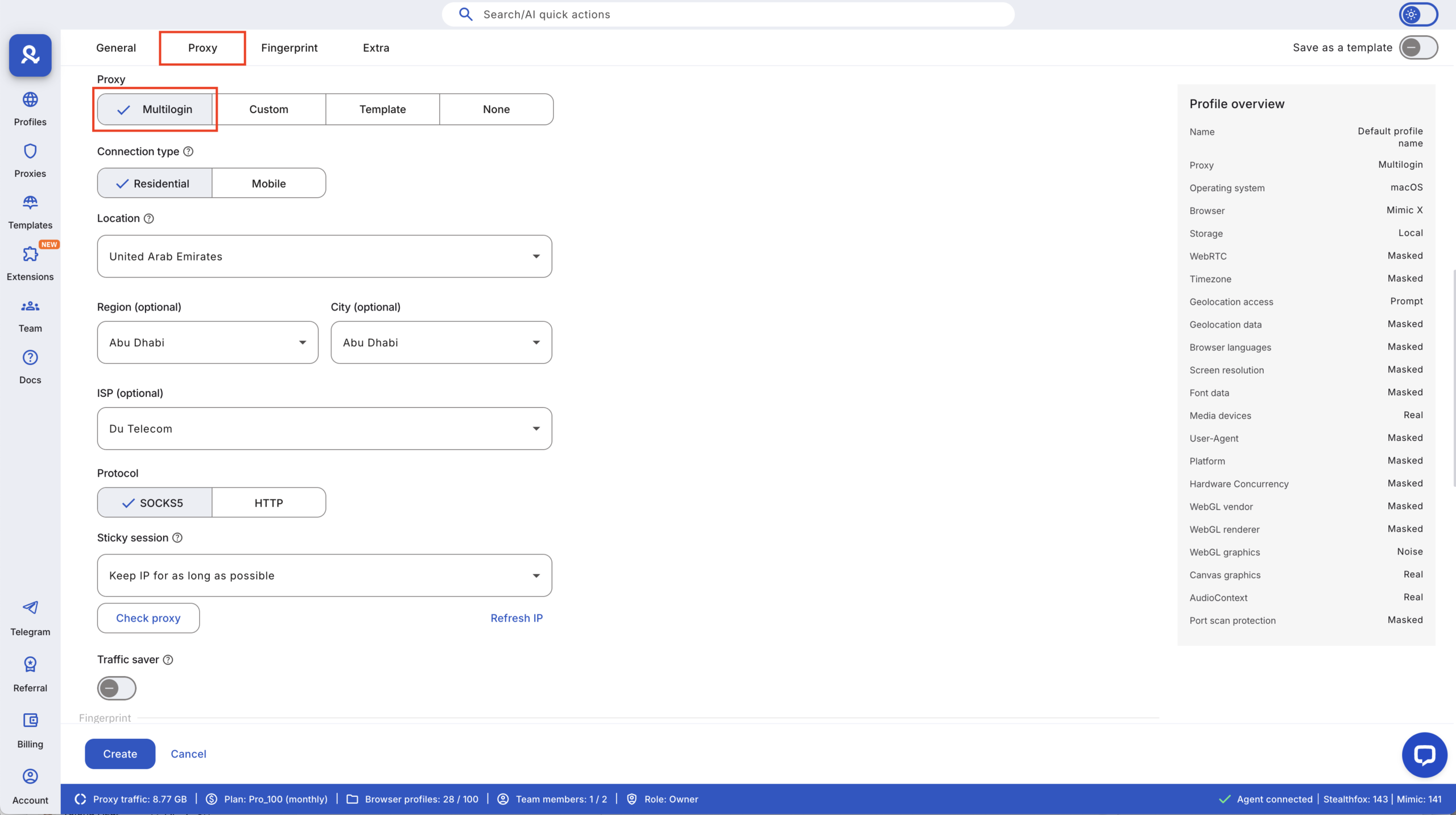Switch to the Extra tab
Image resolution: width=1456 pixels, height=815 pixels.
click(x=376, y=48)
